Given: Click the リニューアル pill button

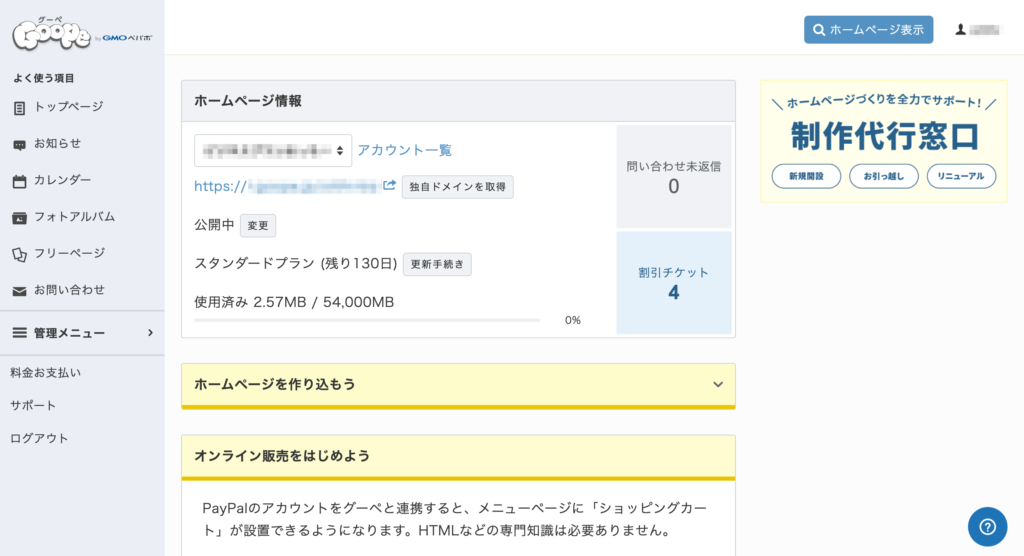Looking at the screenshot, I should 961,176.
